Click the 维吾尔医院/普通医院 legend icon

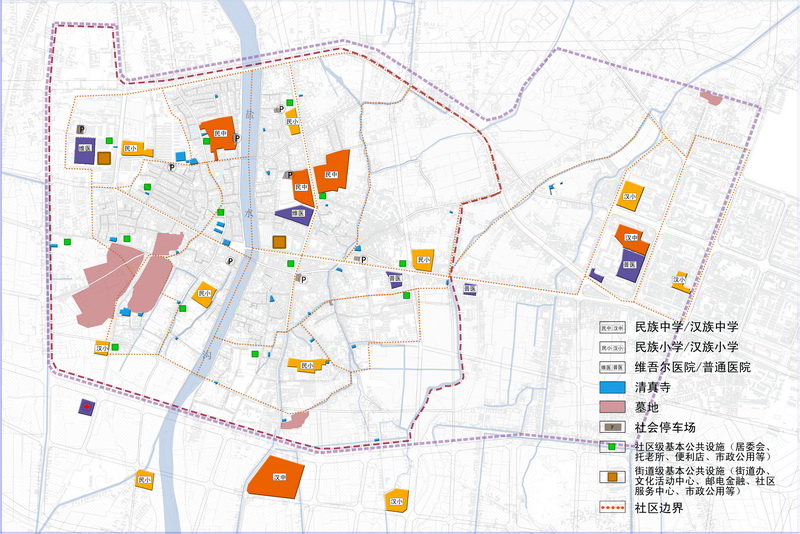click(612, 368)
